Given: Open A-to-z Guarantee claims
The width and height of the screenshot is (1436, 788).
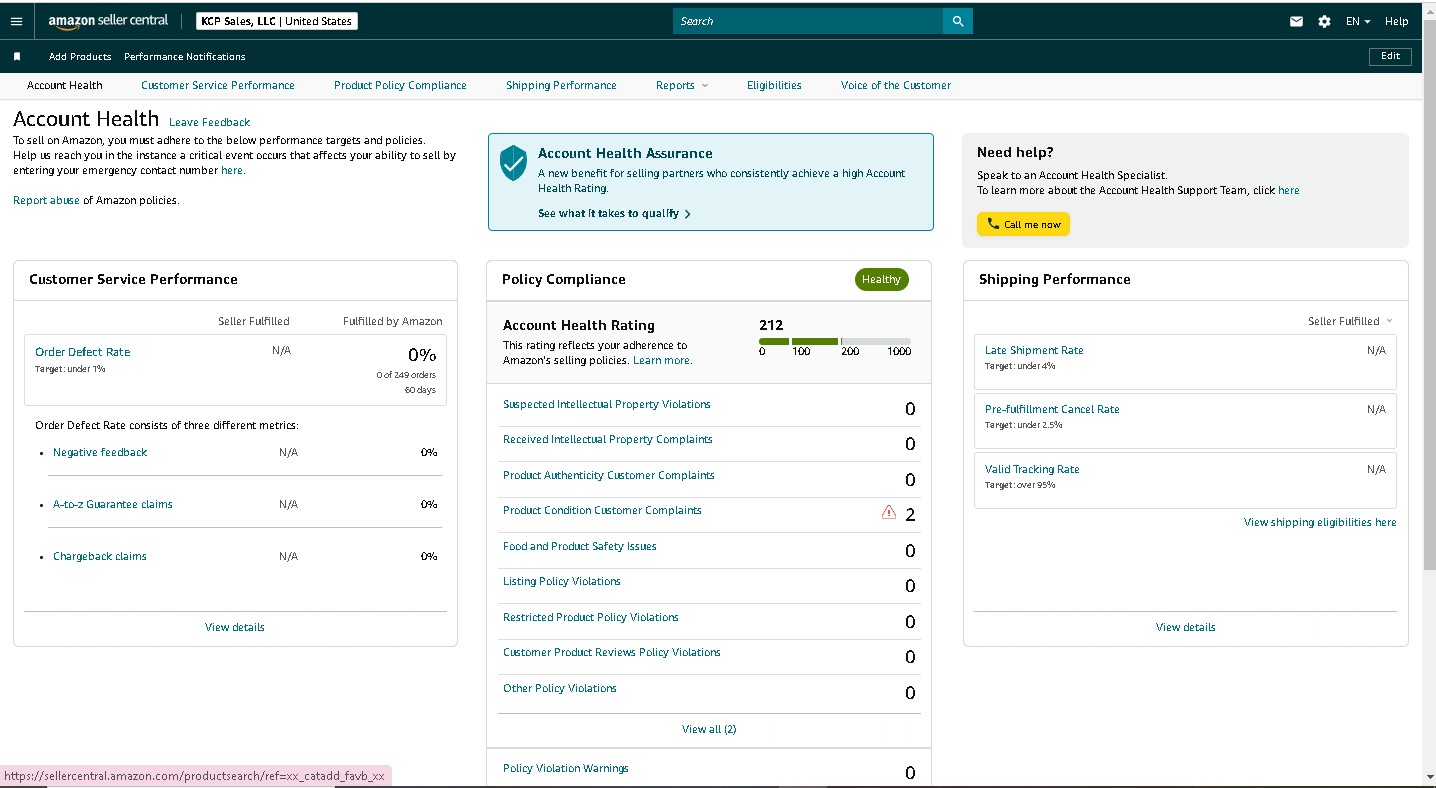Looking at the screenshot, I should [x=113, y=504].
